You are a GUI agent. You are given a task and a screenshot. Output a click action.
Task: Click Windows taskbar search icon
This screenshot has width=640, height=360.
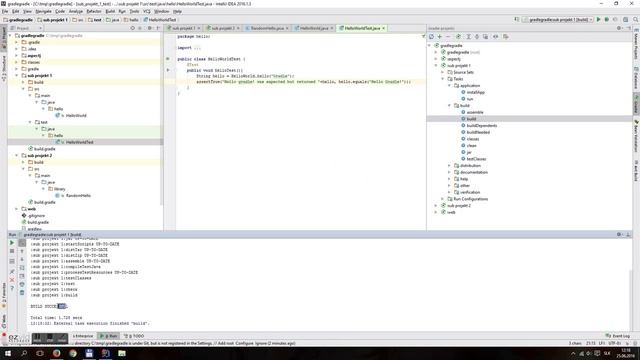coord(24,353)
